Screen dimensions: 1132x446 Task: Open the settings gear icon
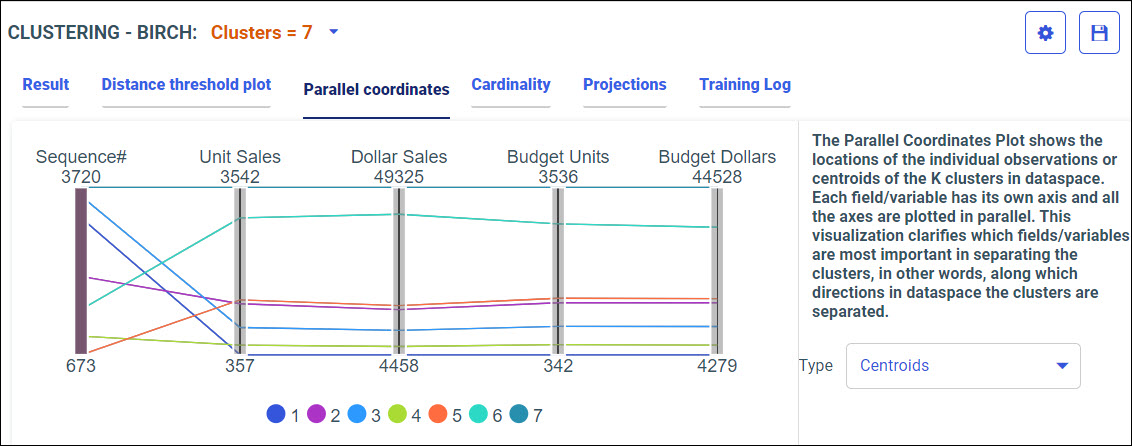pos(1045,33)
